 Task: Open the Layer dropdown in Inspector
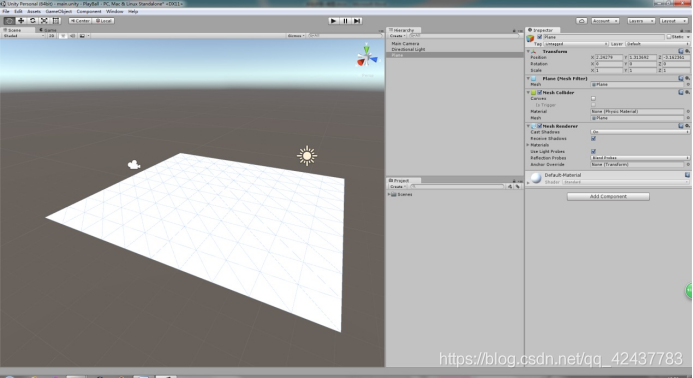(x=658, y=44)
